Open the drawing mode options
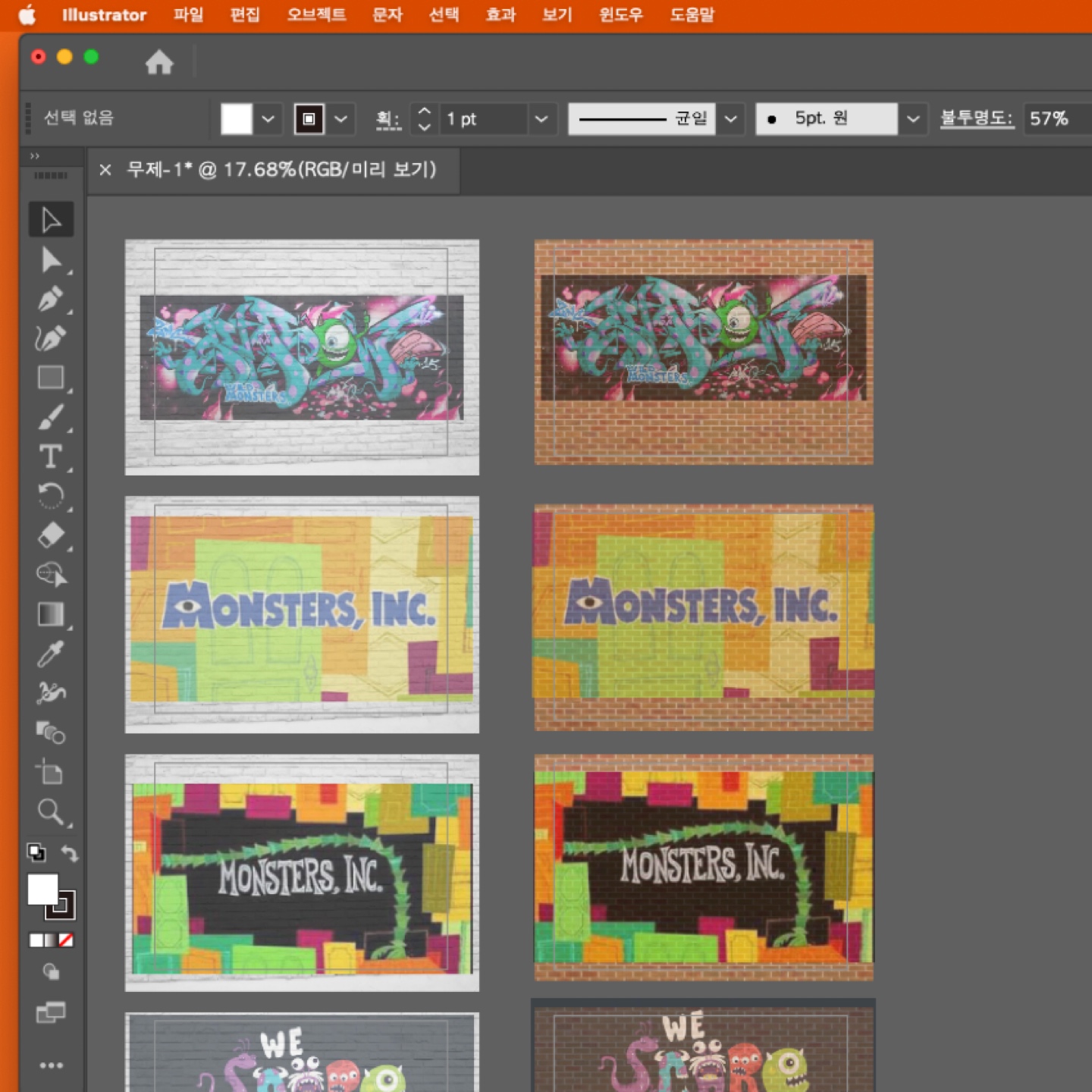 tap(51, 972)
